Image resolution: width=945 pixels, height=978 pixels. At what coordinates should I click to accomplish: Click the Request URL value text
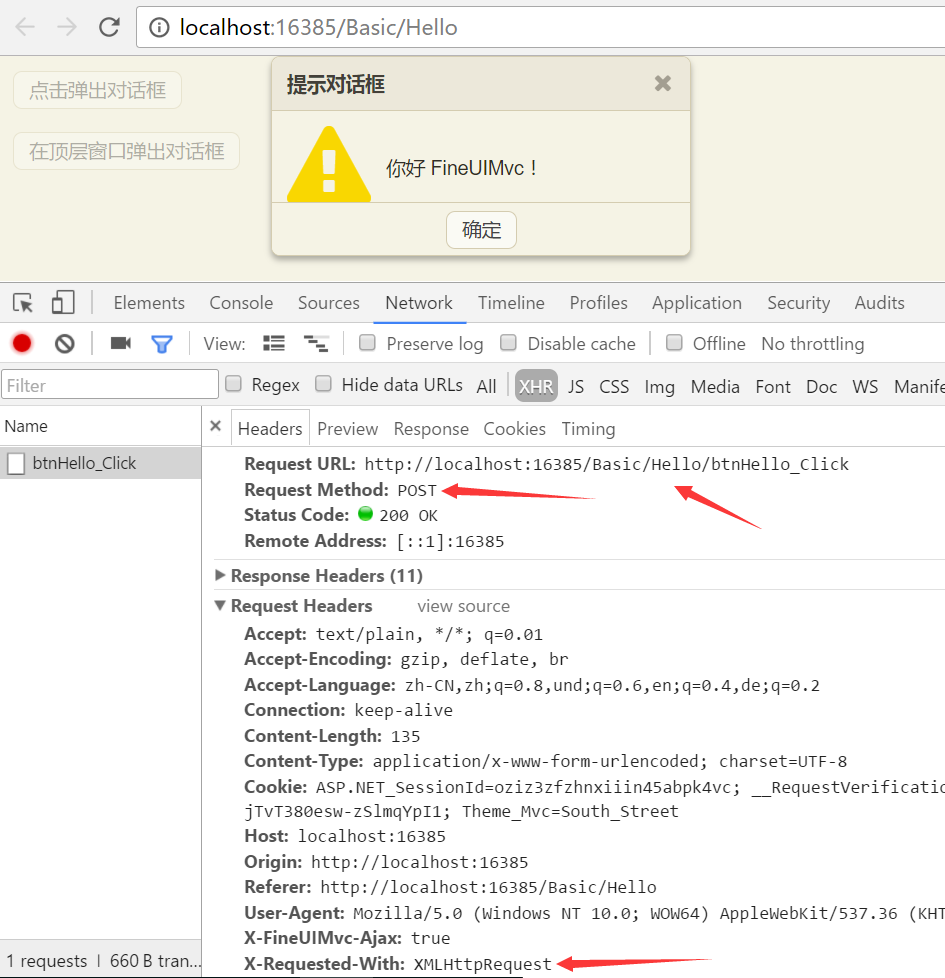pos(606,464)
